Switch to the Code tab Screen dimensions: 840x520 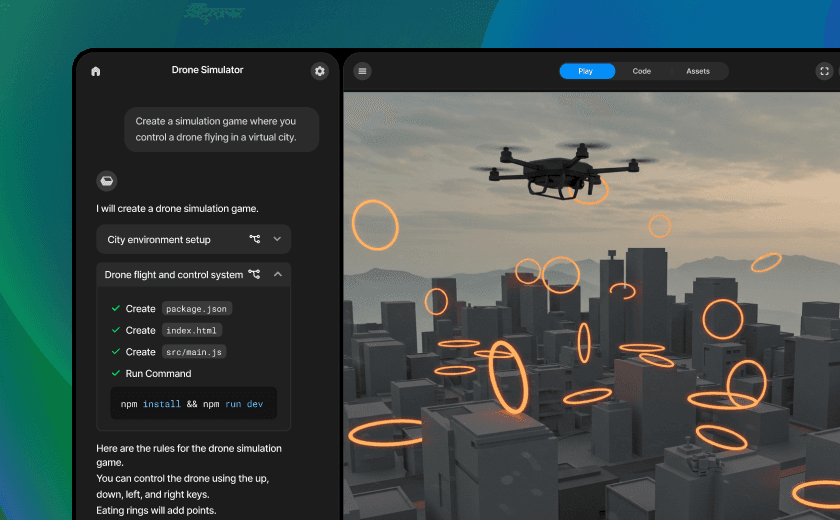pyautogui.click(x=641, y=71)
